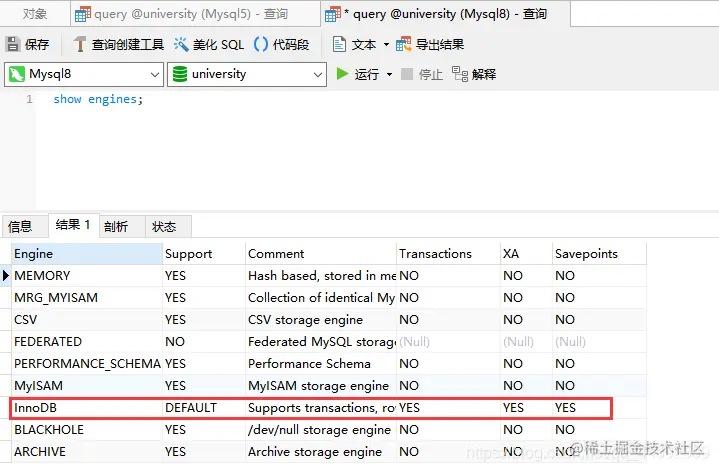Click the 停止 button label
The image size is (719, 471).
431,74
